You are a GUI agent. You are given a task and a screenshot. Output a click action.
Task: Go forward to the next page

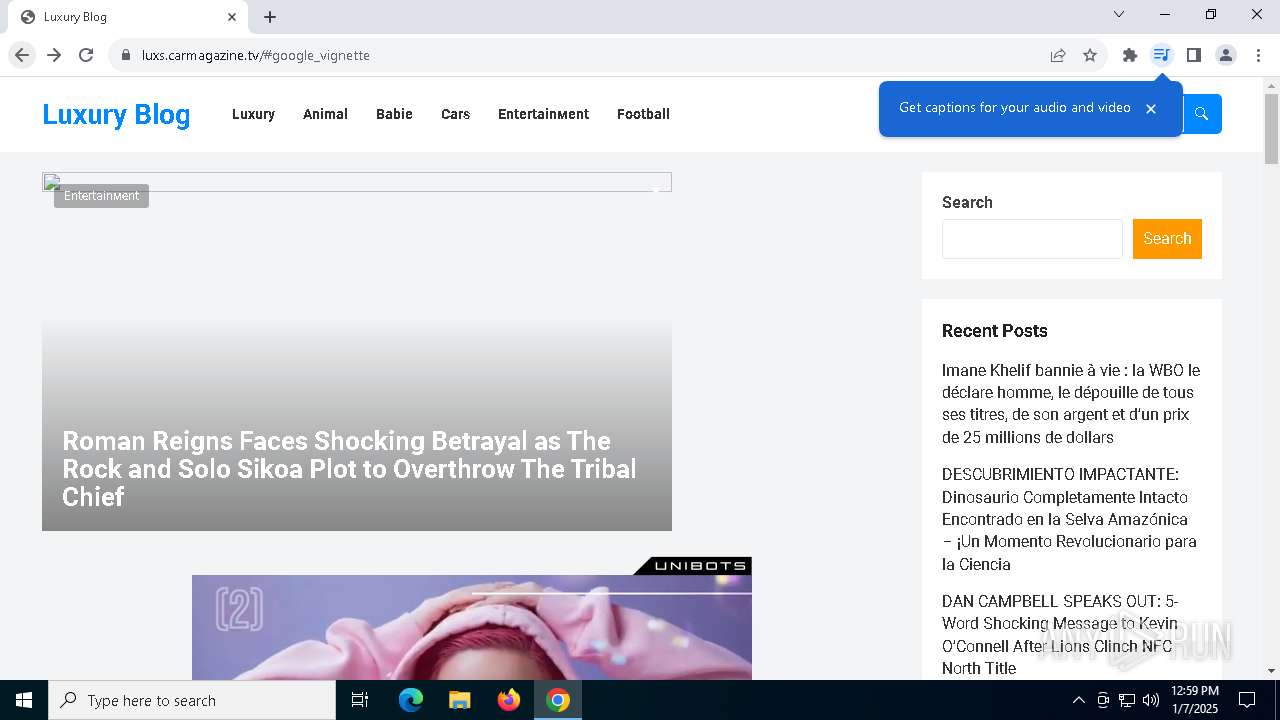tap(54, 55)
